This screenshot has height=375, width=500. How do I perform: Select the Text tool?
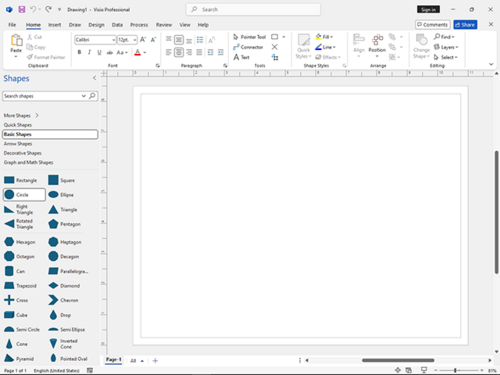pos(241,57)
